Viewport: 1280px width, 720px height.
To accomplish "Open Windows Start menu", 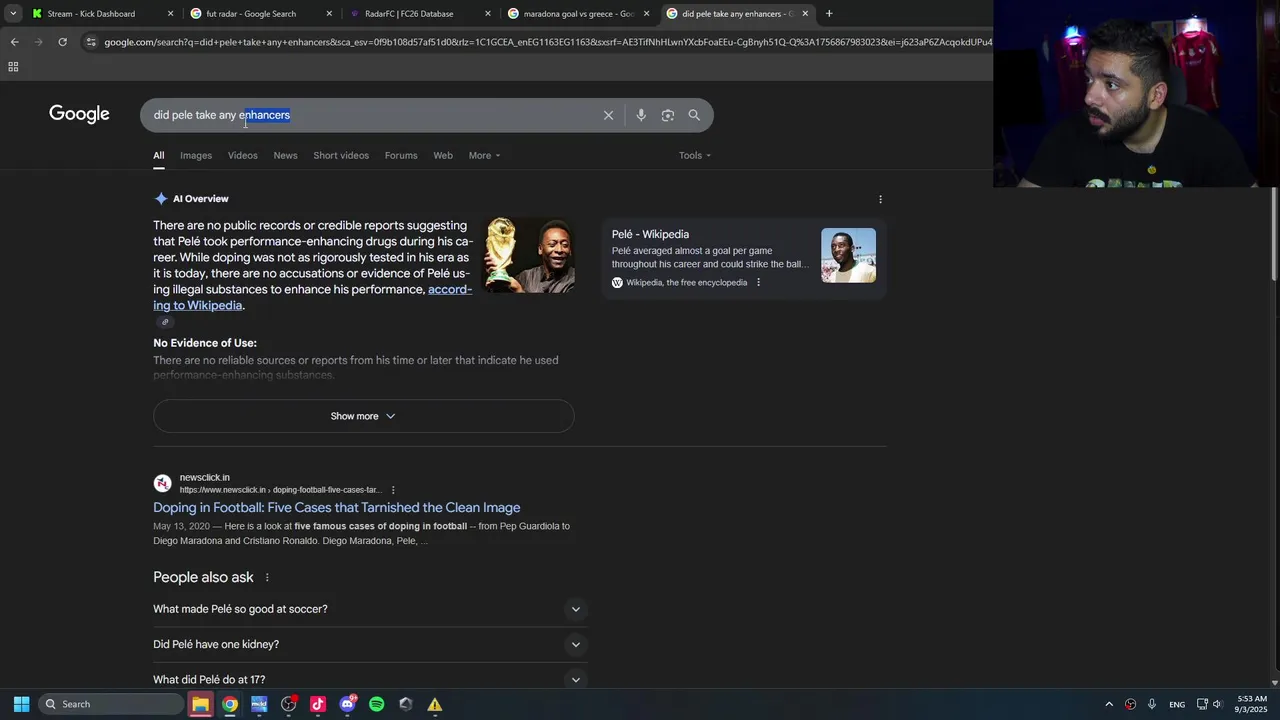I will click(x=21, y=704).
